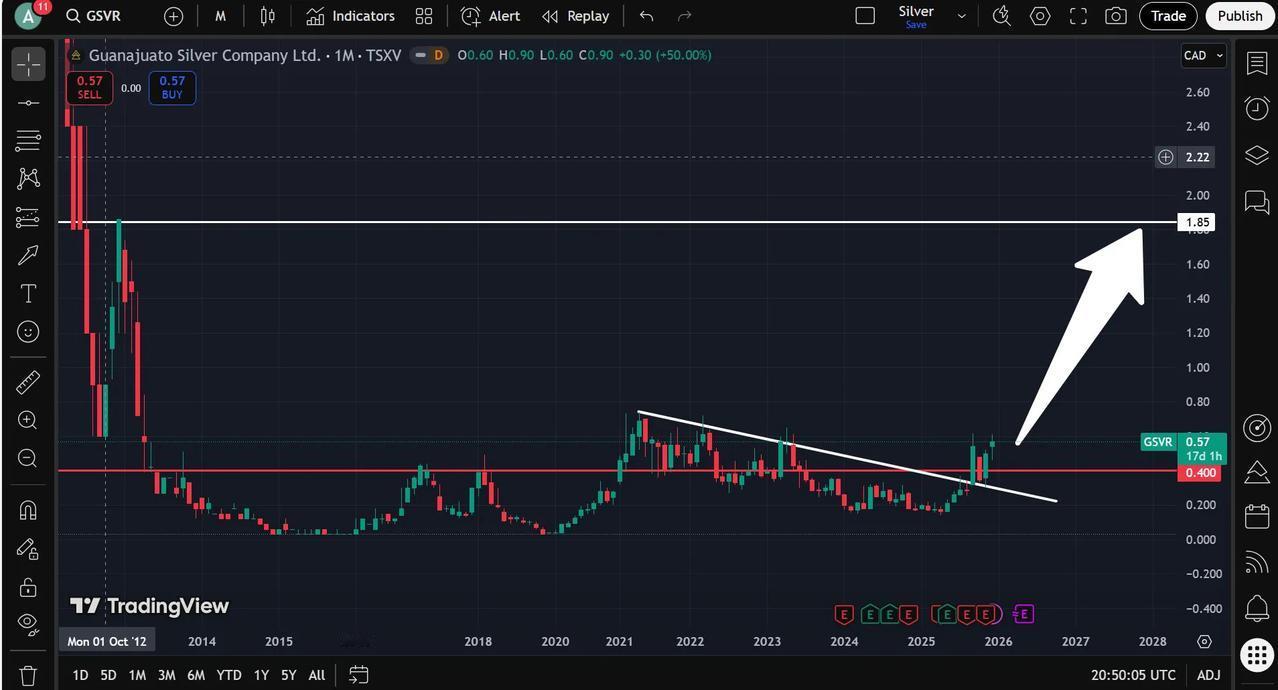Select the YTD range tab
1278x690 pixels.
tap(229, 675)
